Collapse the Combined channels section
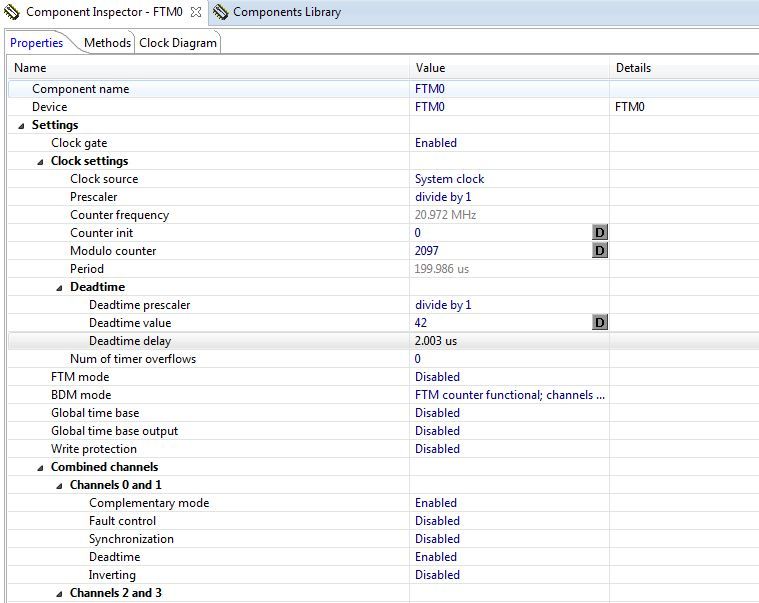759x603 pixels. 41,467
